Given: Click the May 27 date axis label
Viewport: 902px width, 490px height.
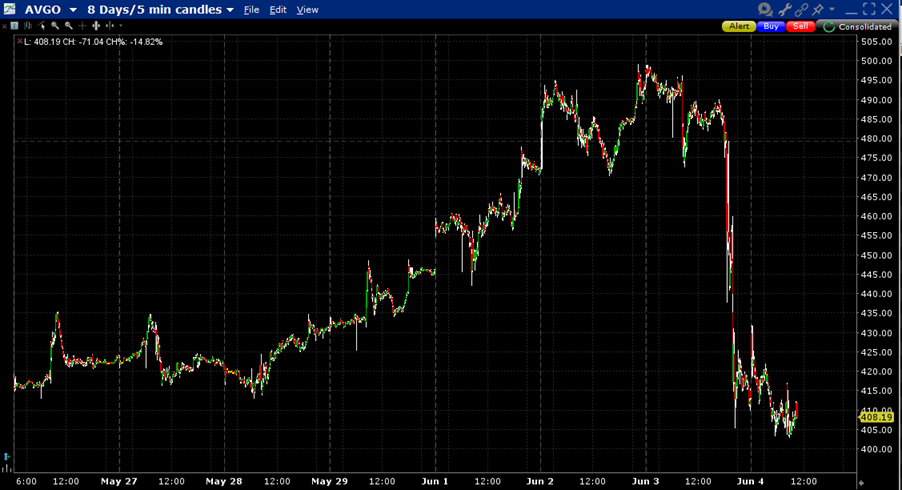Looking at the screenshot, I should click(119, 481).
